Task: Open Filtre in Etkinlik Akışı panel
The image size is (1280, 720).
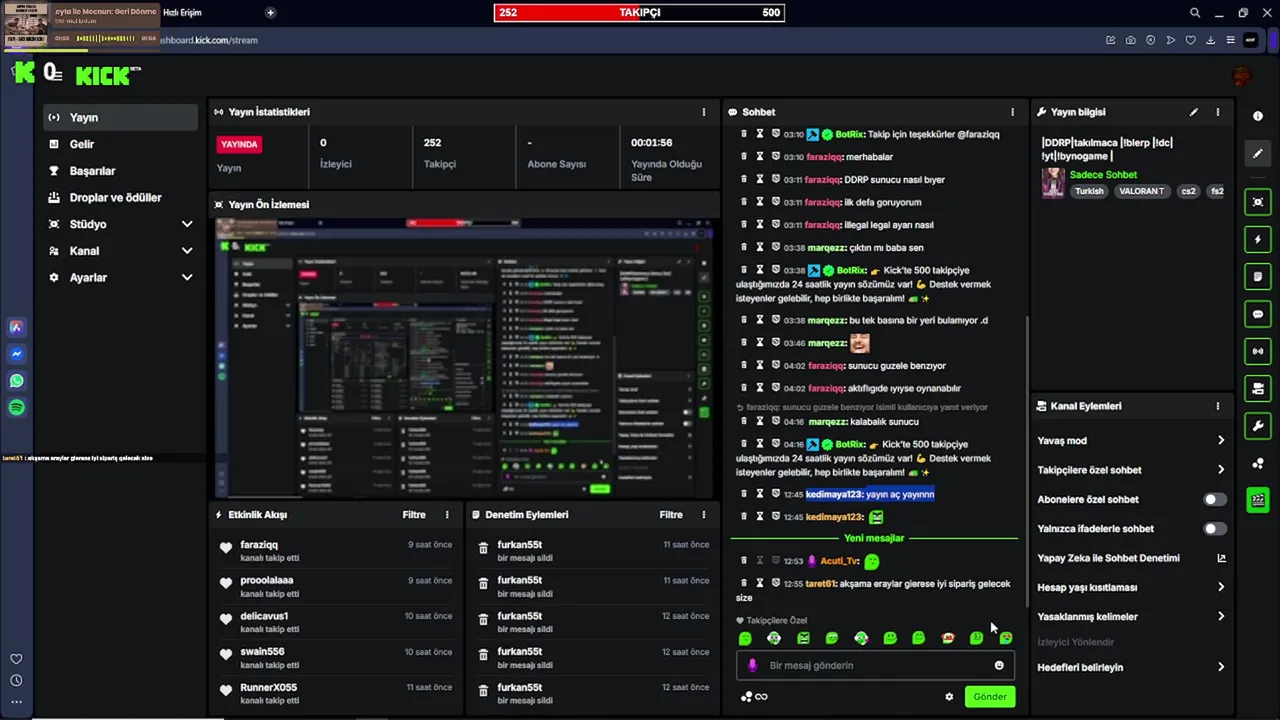Action: coord(414,515)
